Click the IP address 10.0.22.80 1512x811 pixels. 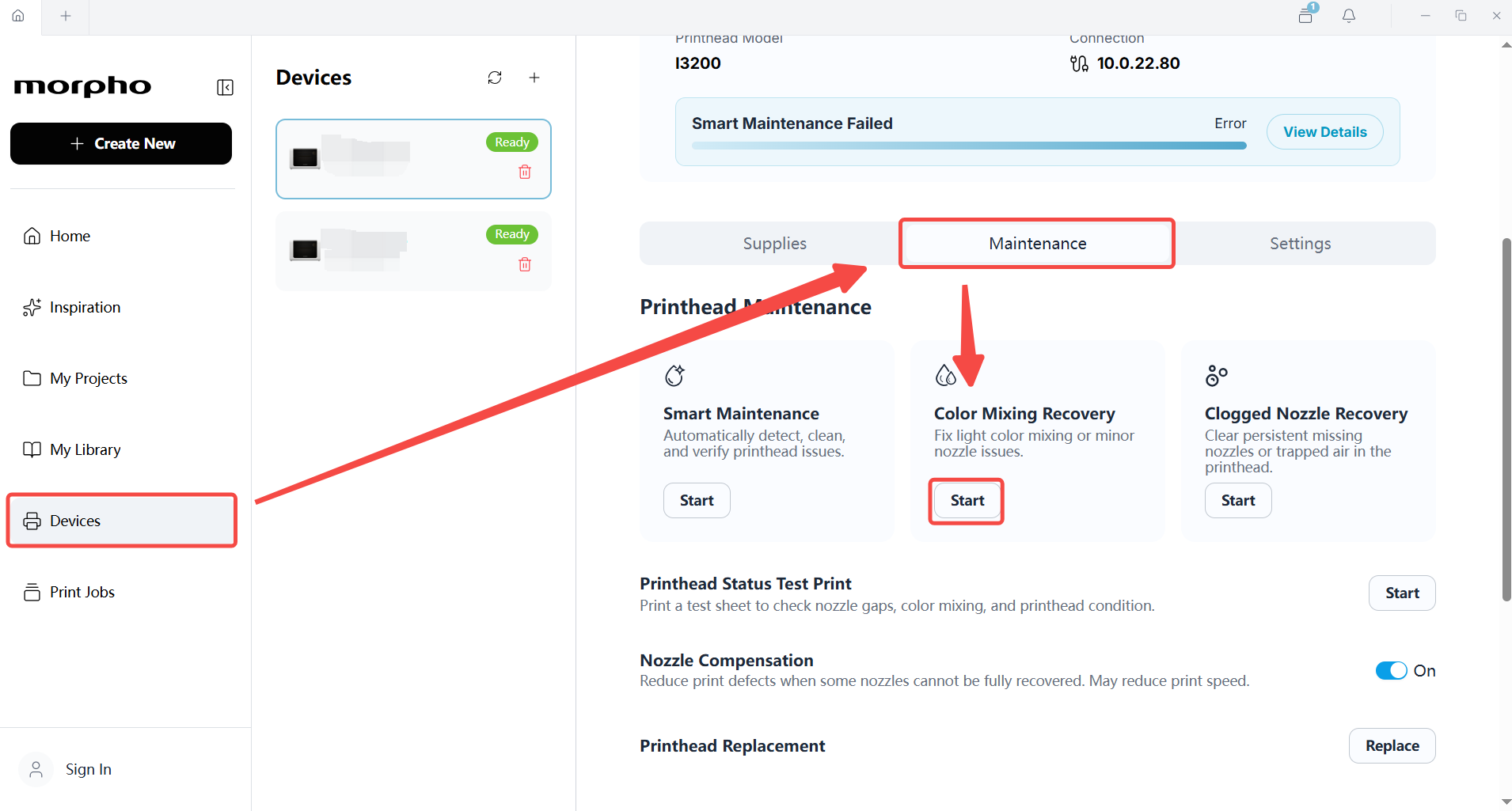(1138, 63)
